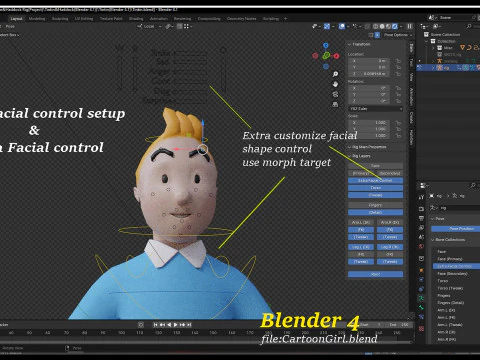
Task: Expand the rig item in outliner
Action: [433, 68]
